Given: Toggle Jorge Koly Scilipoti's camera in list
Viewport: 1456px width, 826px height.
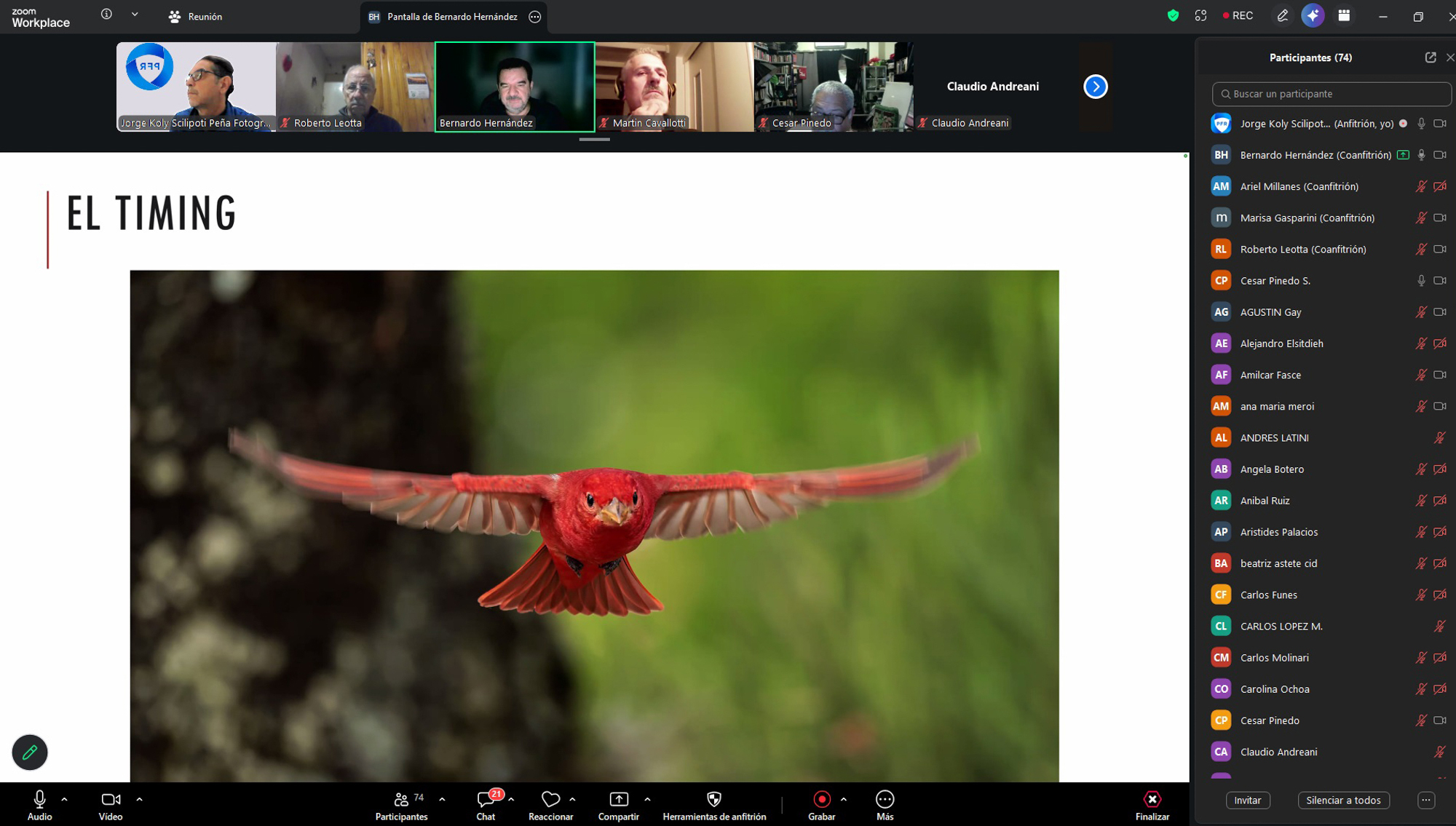Looking at the screenshot, I should click(1440, 124).
